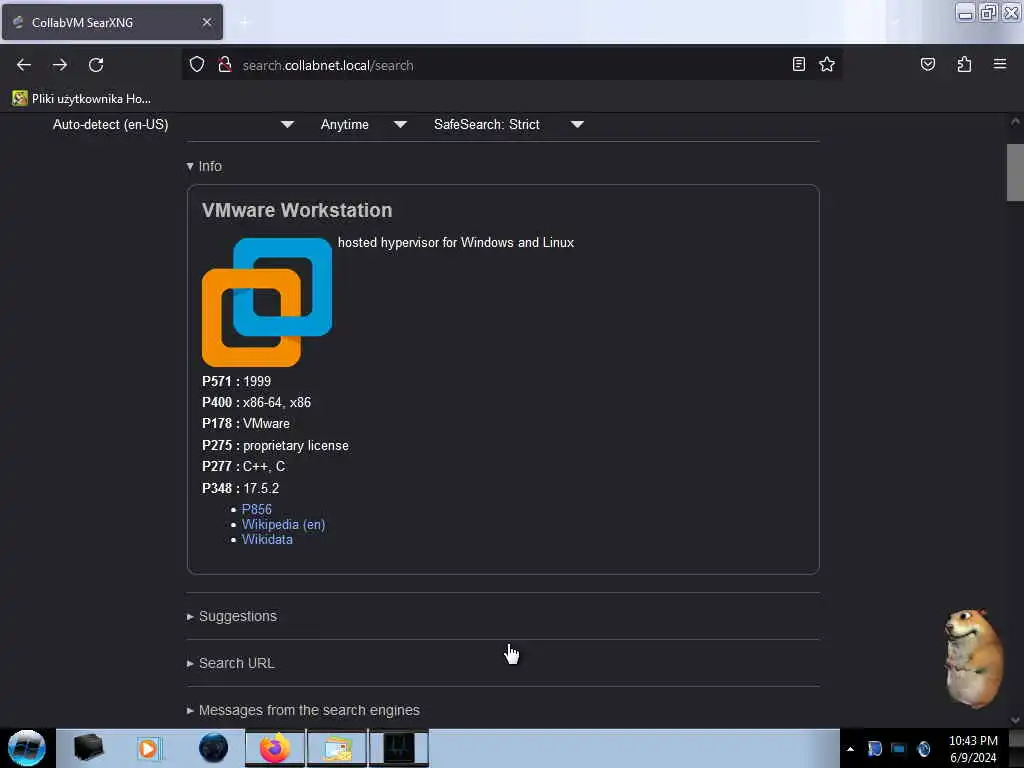Open a new tab with plus button

point(245,23)
